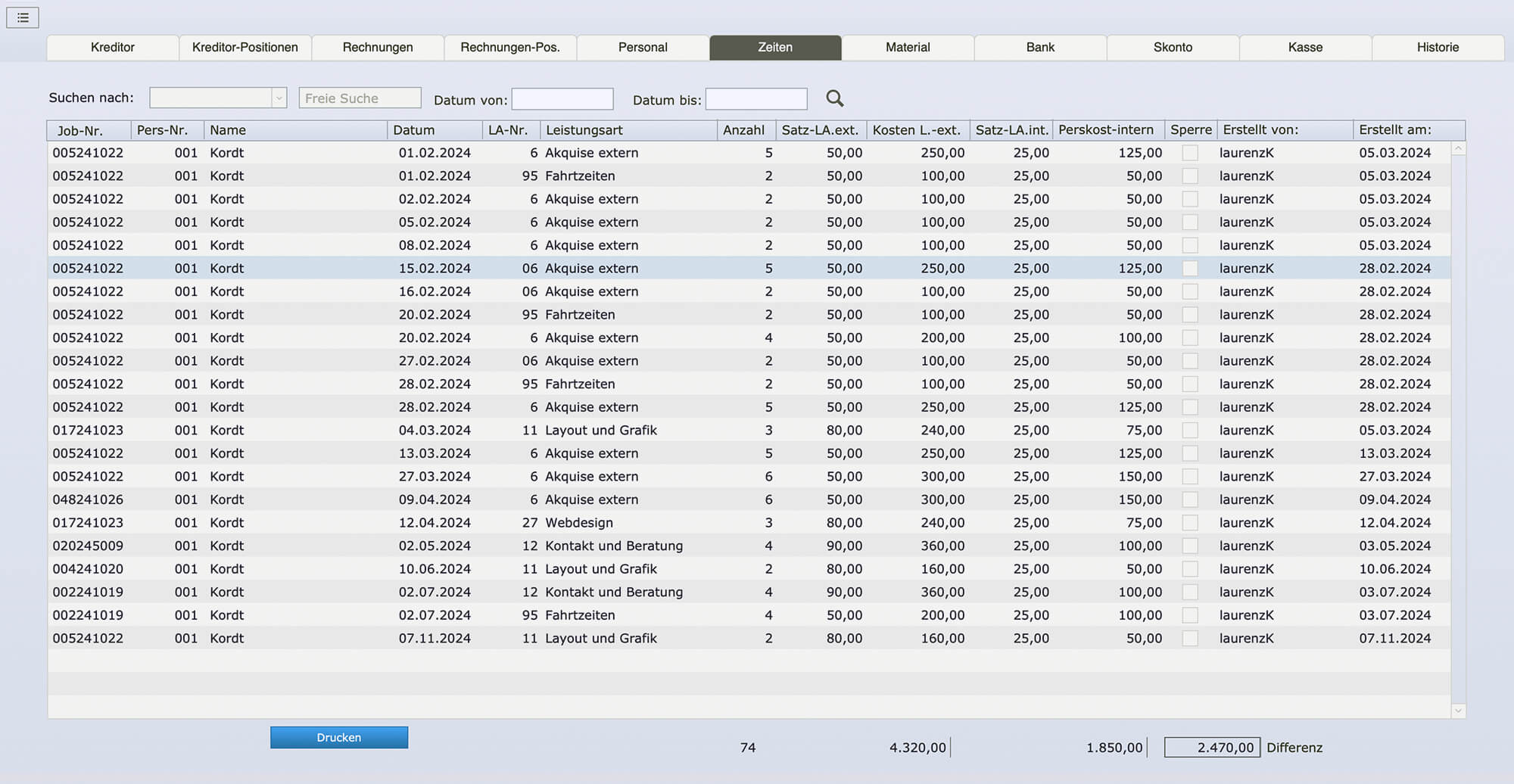Click the Webdesign Leistungsart cell
The height and width of the screenshot is (784, 1514).
point(579,523)
